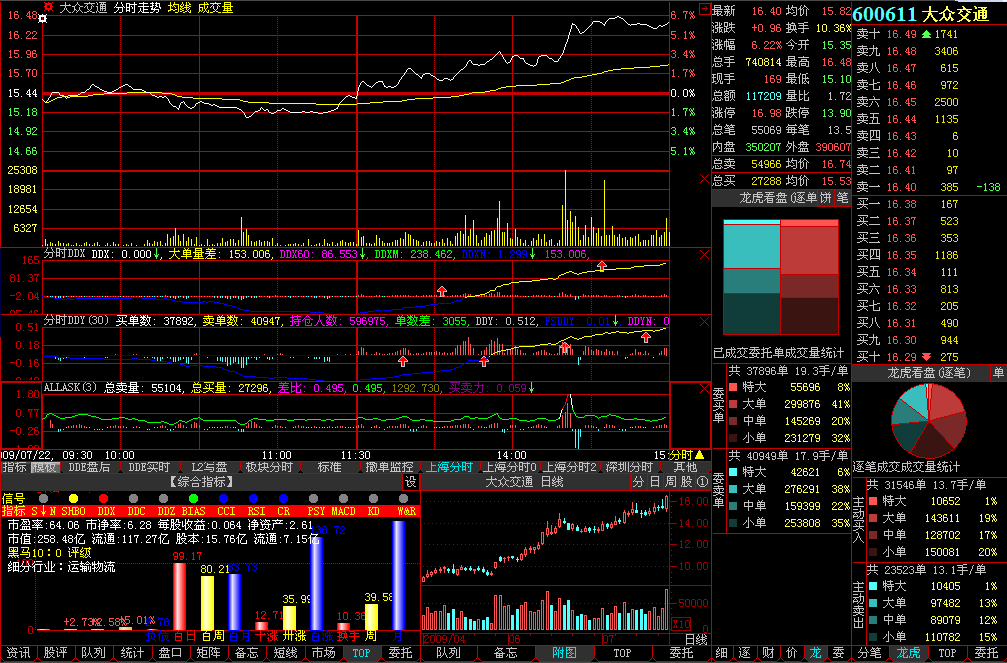Viewport: 1007px width, 663px height.
Task: Click the large red block in the order treemap
Action: pos(809,250)
